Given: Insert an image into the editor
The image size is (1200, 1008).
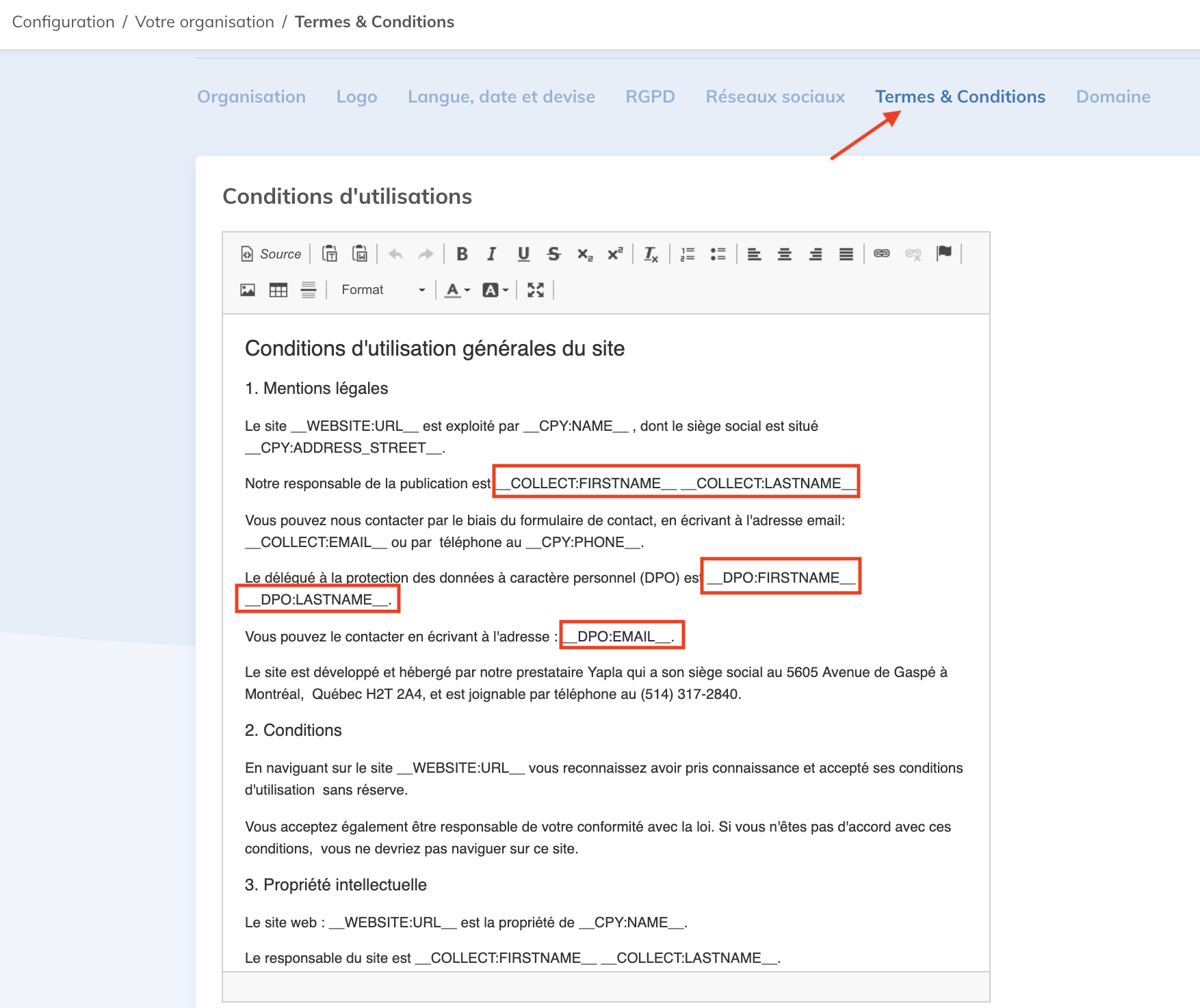Looking at the screenshot, I should coord(248,290).
